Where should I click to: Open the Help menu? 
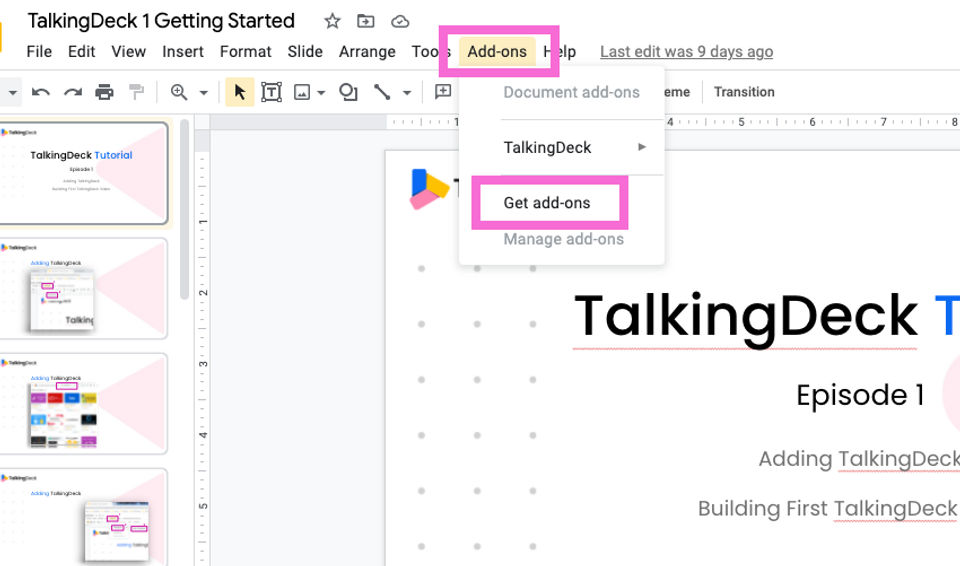(560, 52)
